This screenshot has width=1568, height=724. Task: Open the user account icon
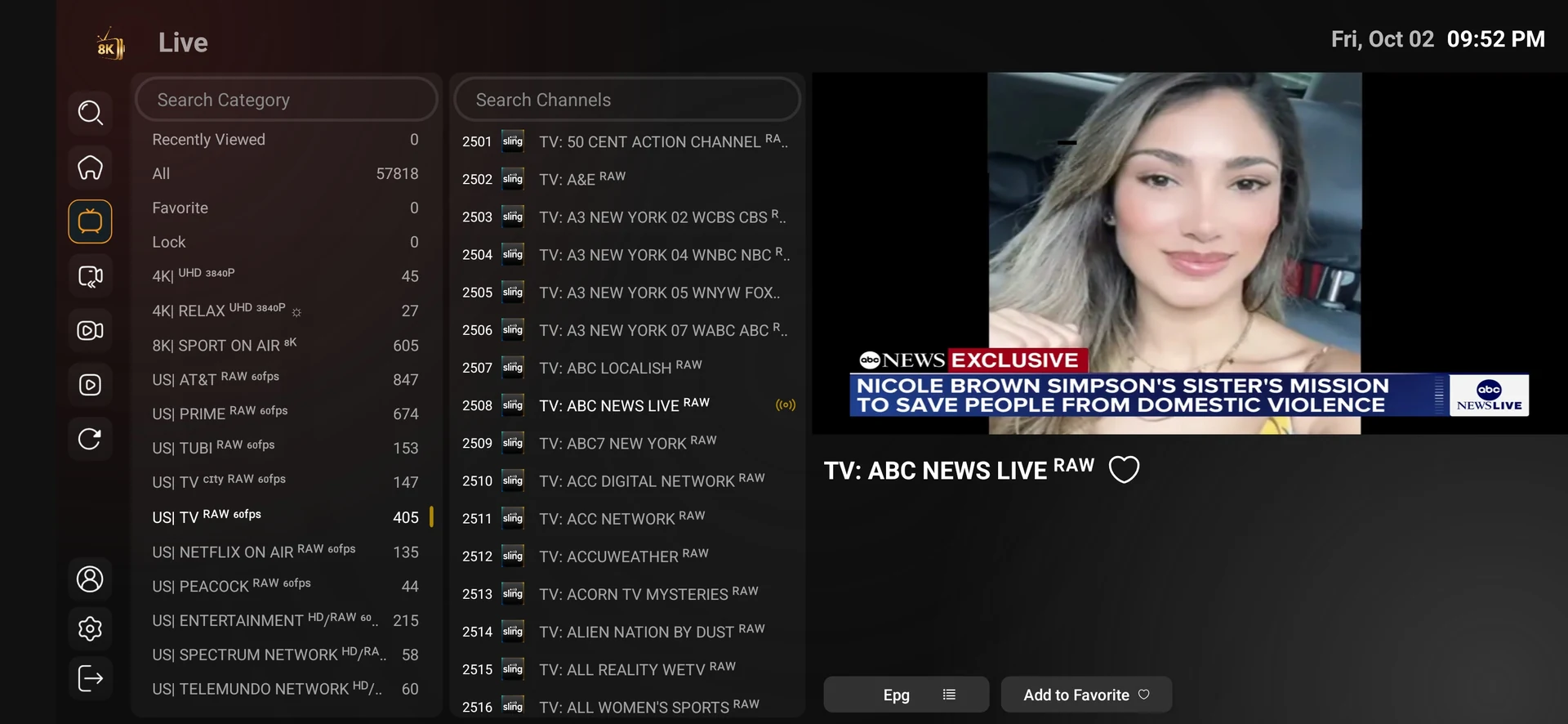90,579
